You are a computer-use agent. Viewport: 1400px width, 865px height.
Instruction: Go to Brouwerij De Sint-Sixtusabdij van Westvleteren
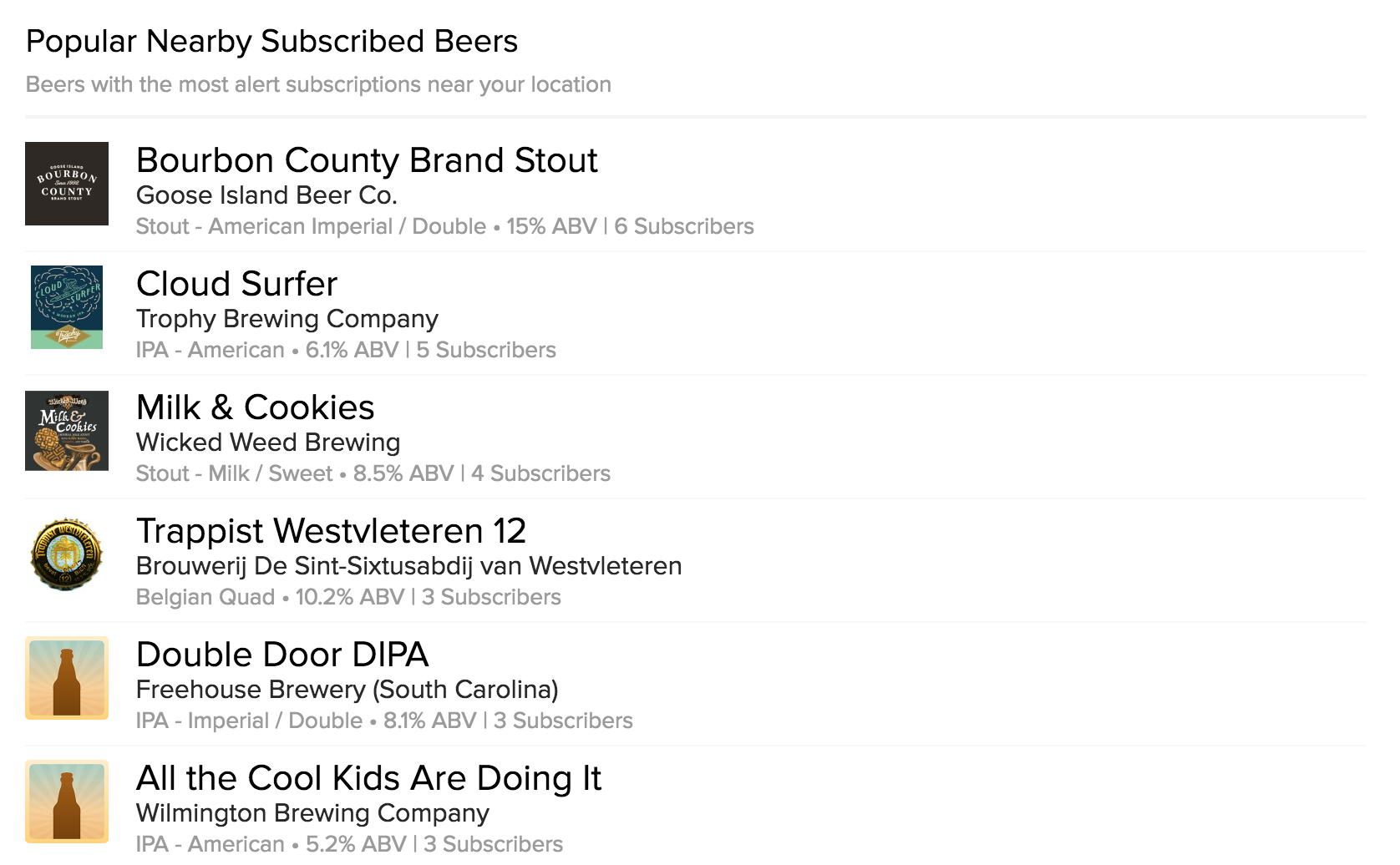(408, 566)
